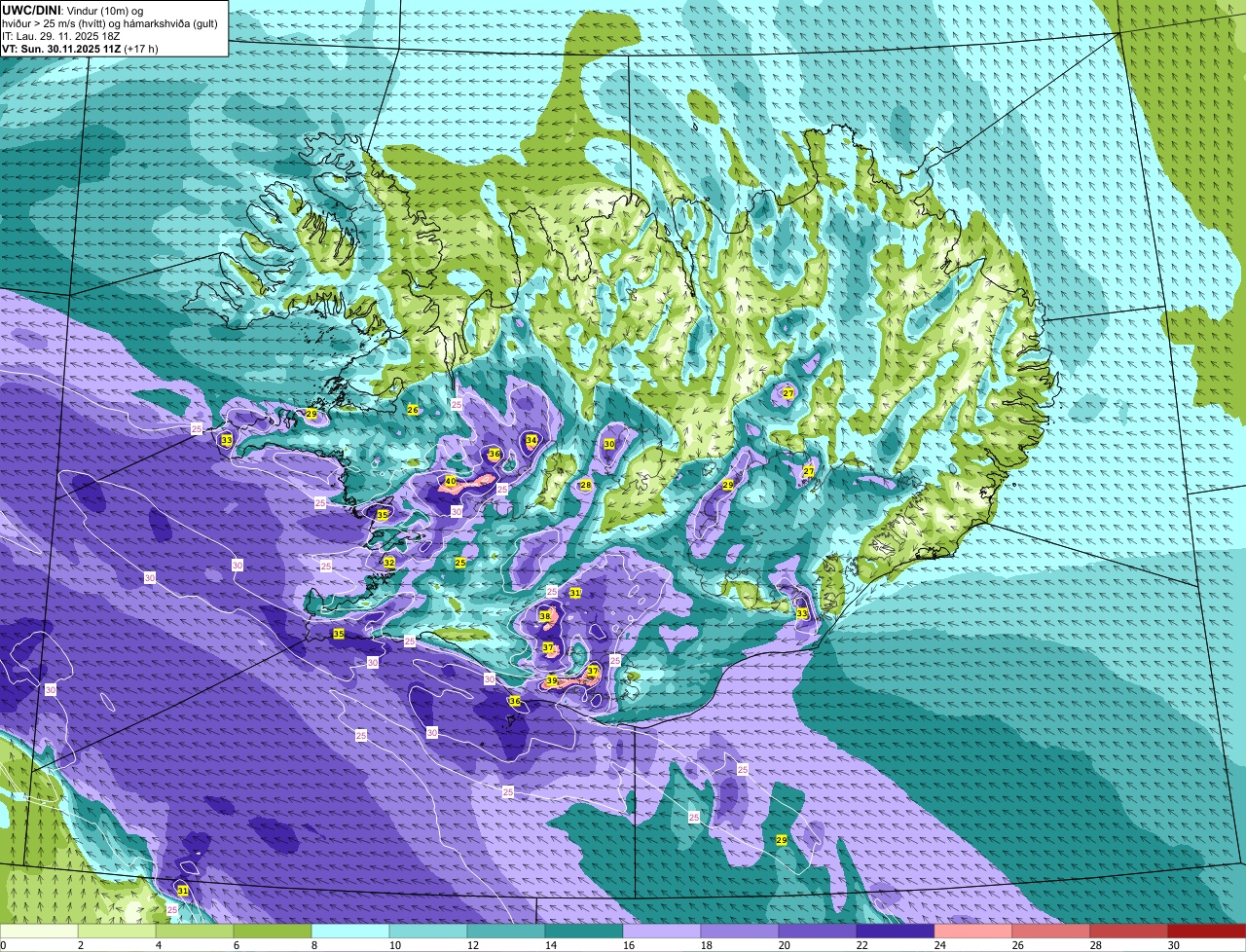Click the legend scale label '28'
1246x952 pixels.
pyautogui.click(x=1096, y=945)
